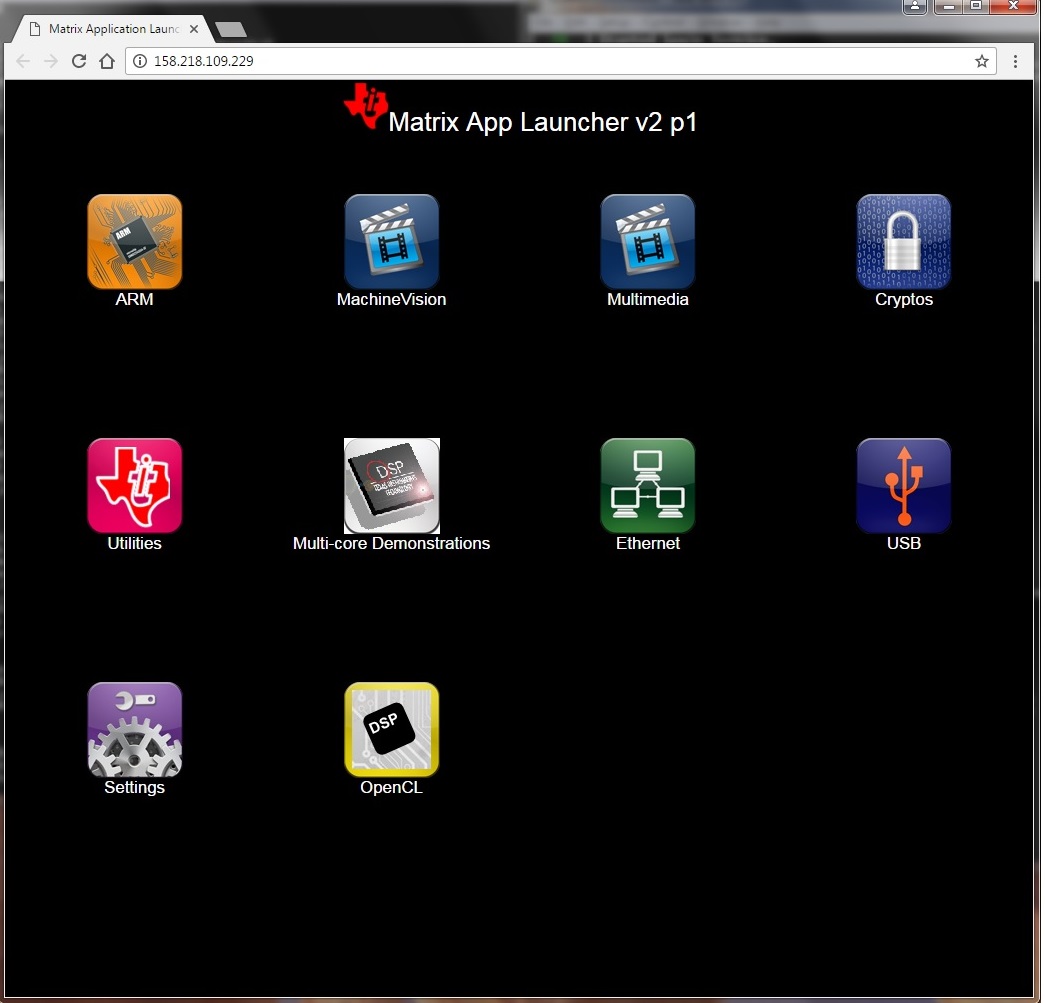Launch the Multi-core Demonstrations DSP icon
Viewport: 1045px width, 1003px height.
pyautogui.click(x=391, y=485)
